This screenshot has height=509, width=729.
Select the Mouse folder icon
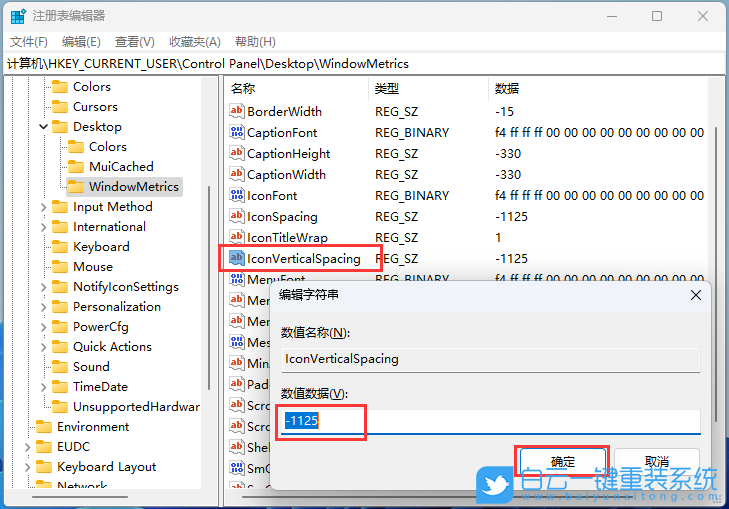[60, 267]
